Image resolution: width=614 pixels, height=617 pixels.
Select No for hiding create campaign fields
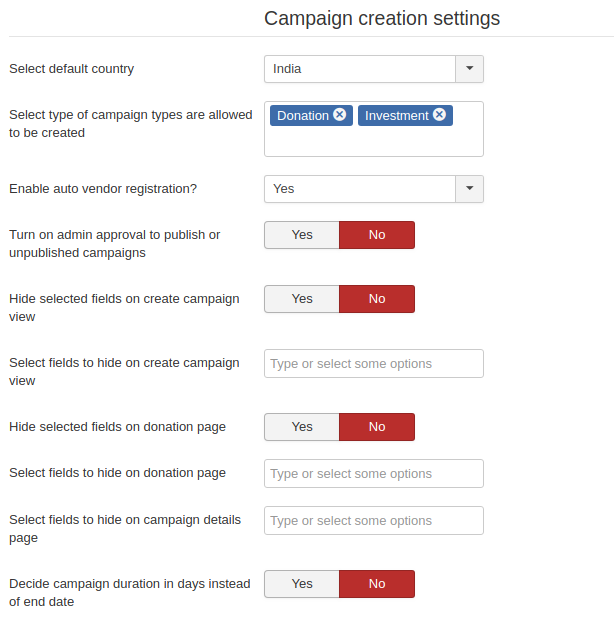coord(377,299)
